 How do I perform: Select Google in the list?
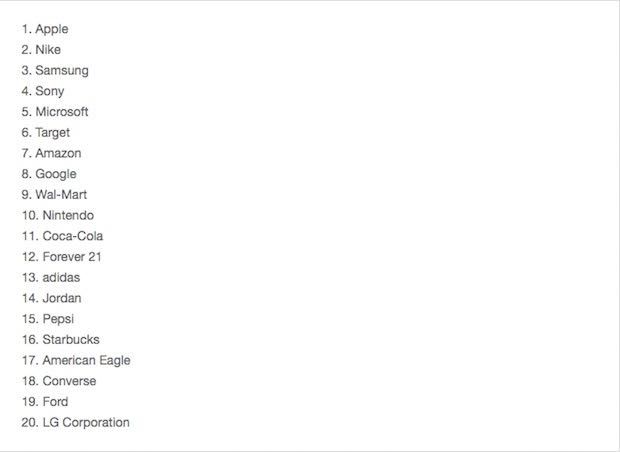[x=49, y=174]
